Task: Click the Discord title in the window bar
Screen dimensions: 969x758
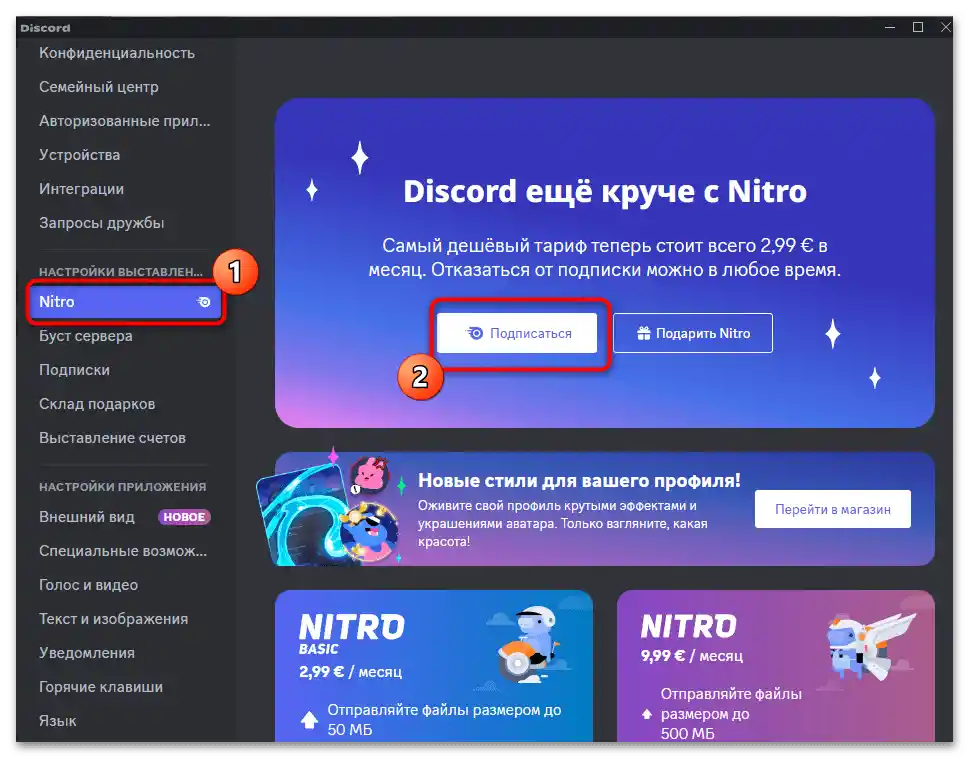Action: tap(45, 28)
